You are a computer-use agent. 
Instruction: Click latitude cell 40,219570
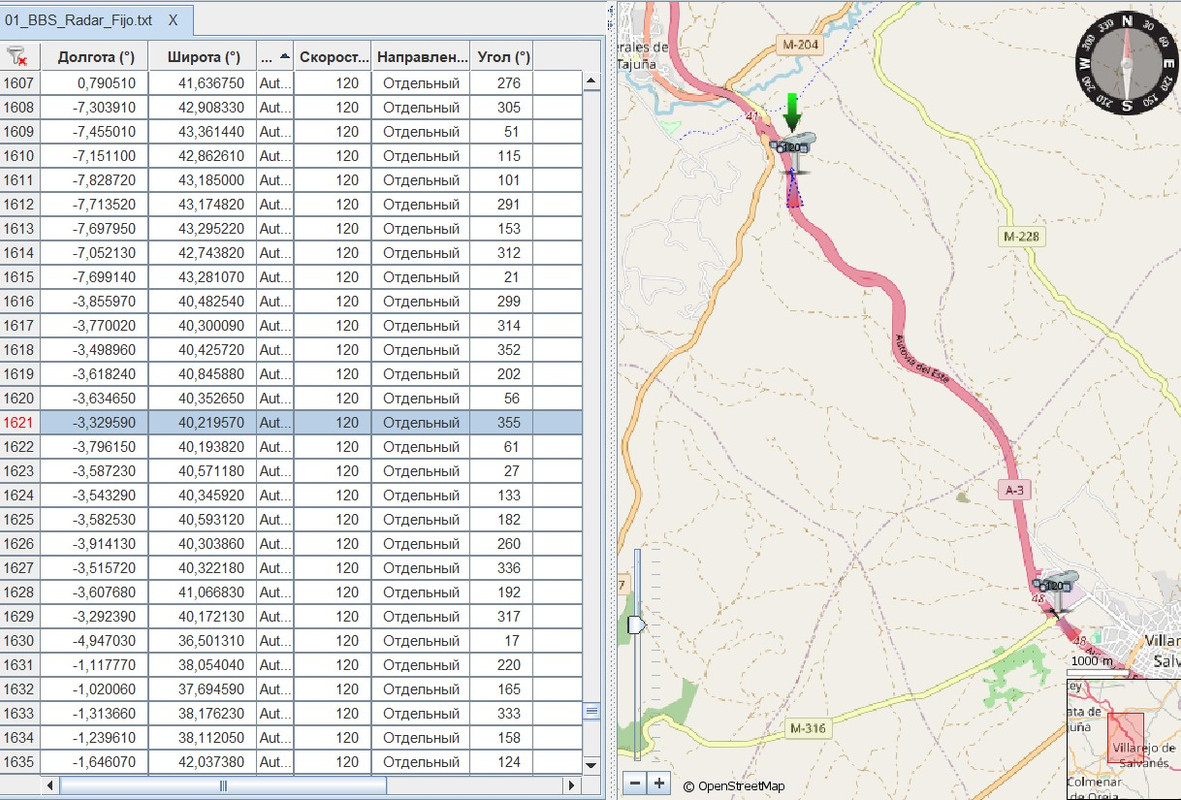(203, 423)
